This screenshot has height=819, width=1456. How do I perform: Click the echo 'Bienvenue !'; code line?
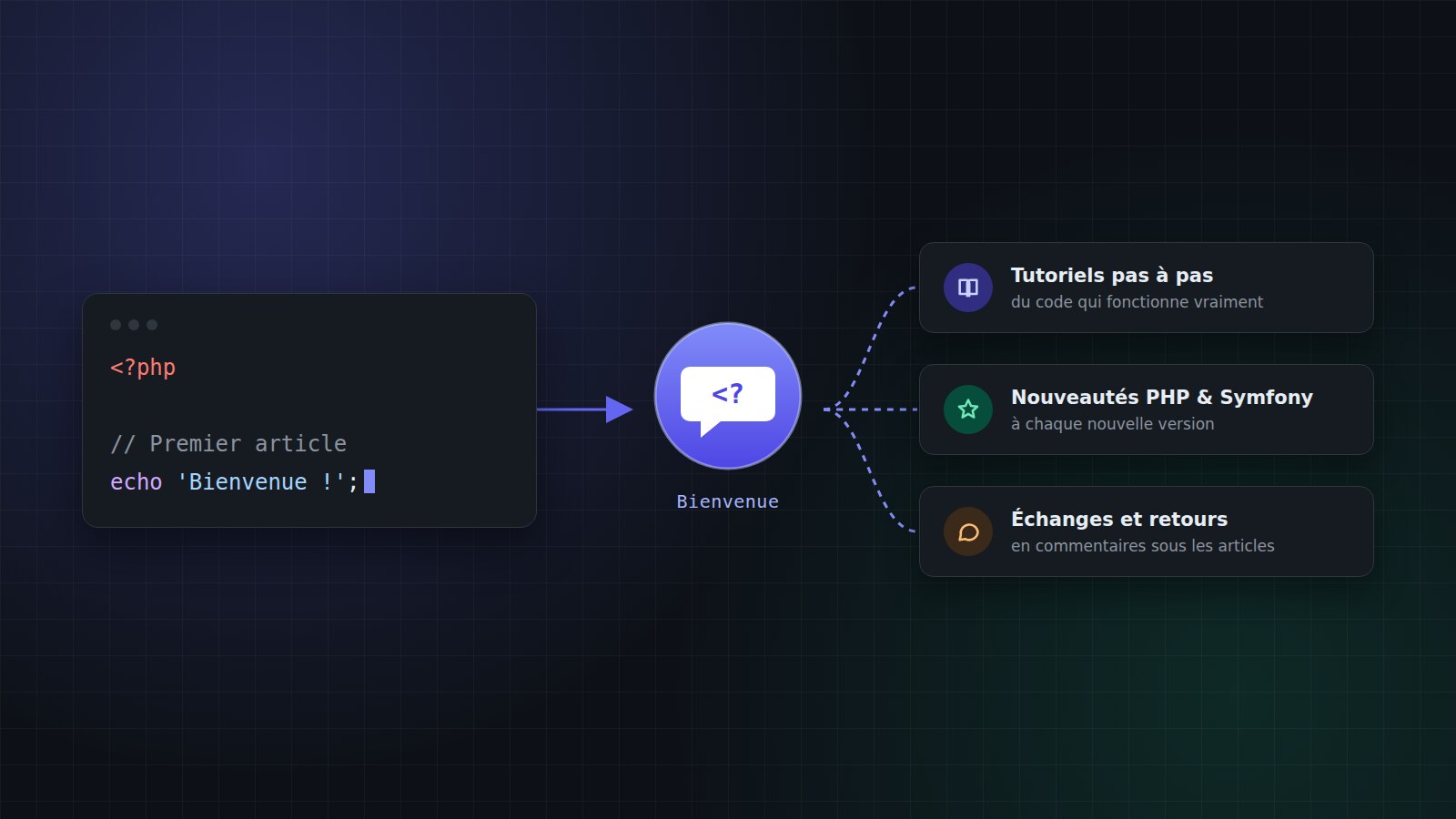(234, 481)
